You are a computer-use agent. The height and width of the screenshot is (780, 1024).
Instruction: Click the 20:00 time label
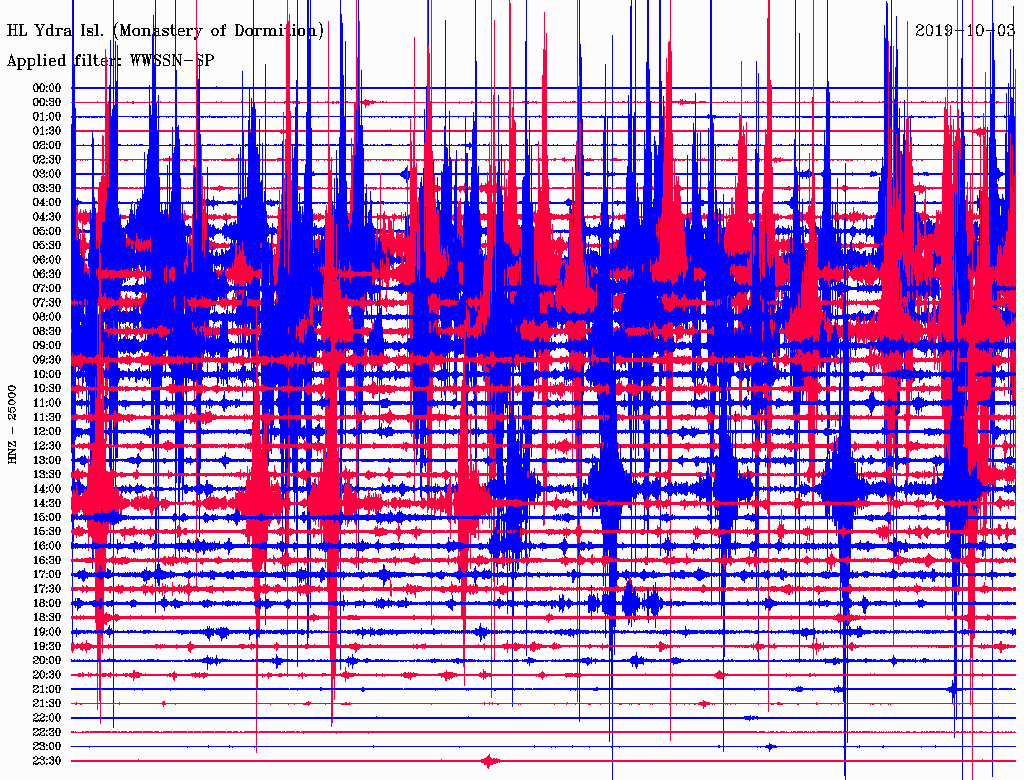coord(47,660)
